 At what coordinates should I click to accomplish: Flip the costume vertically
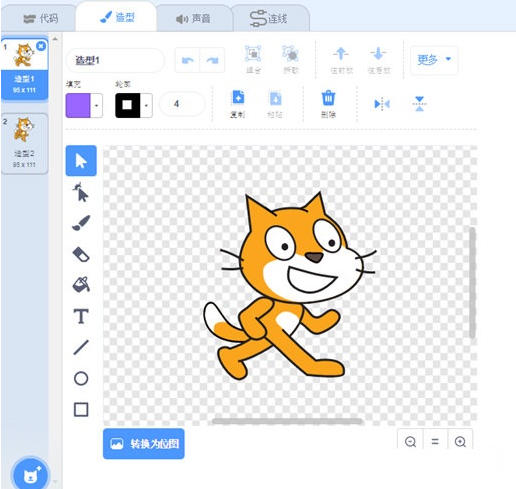click(x=419, y=104)
